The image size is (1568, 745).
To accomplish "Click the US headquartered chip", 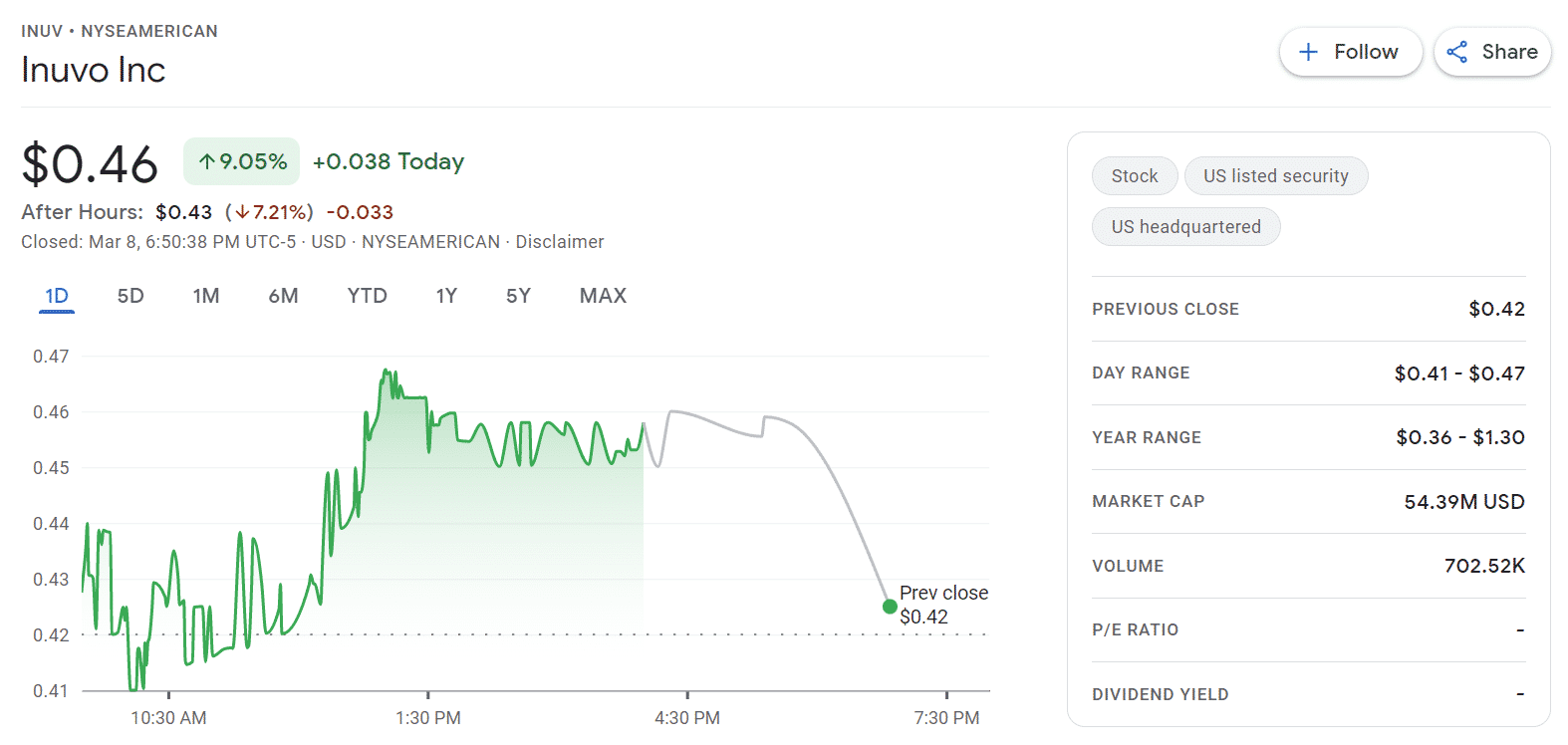I will point(1186,227).
